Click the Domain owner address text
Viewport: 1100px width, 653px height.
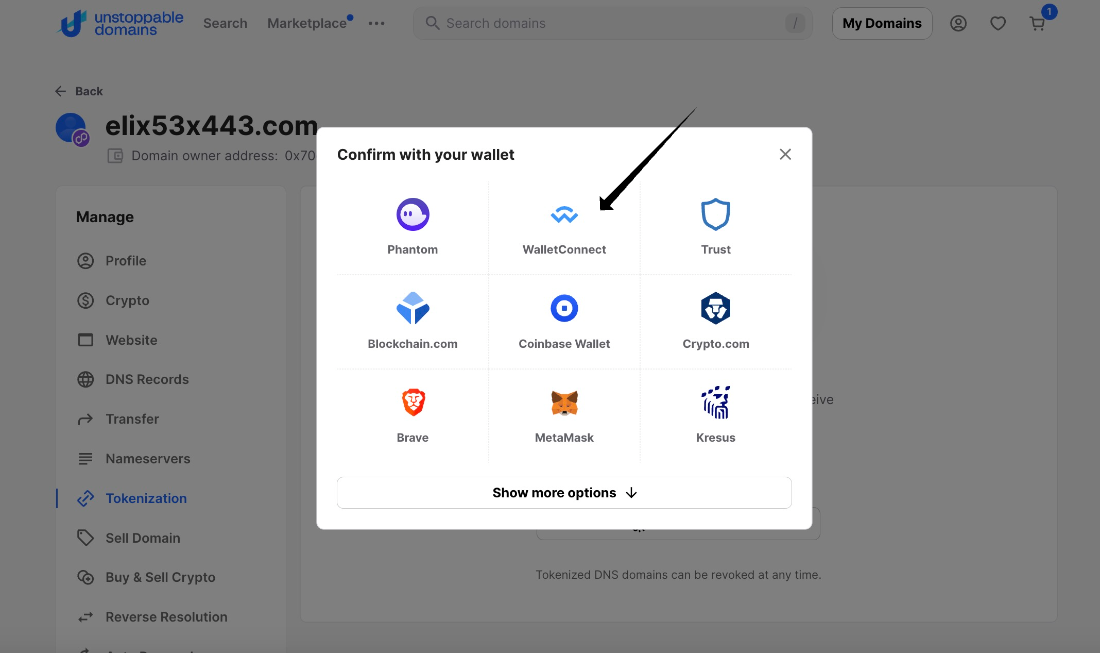[223, 156]
